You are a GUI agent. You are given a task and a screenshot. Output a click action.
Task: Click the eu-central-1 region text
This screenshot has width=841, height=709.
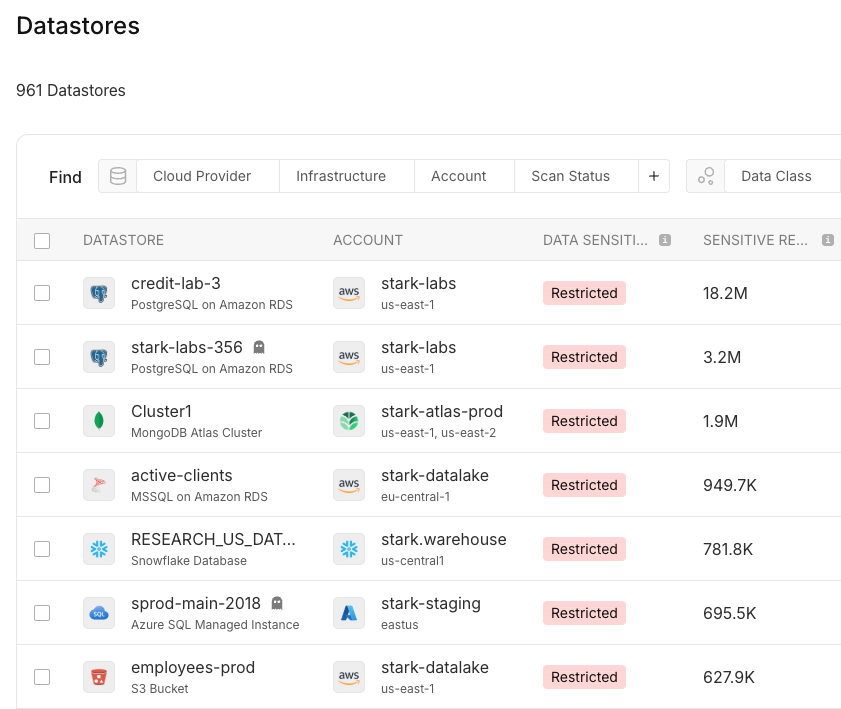(x=415, y=497)
